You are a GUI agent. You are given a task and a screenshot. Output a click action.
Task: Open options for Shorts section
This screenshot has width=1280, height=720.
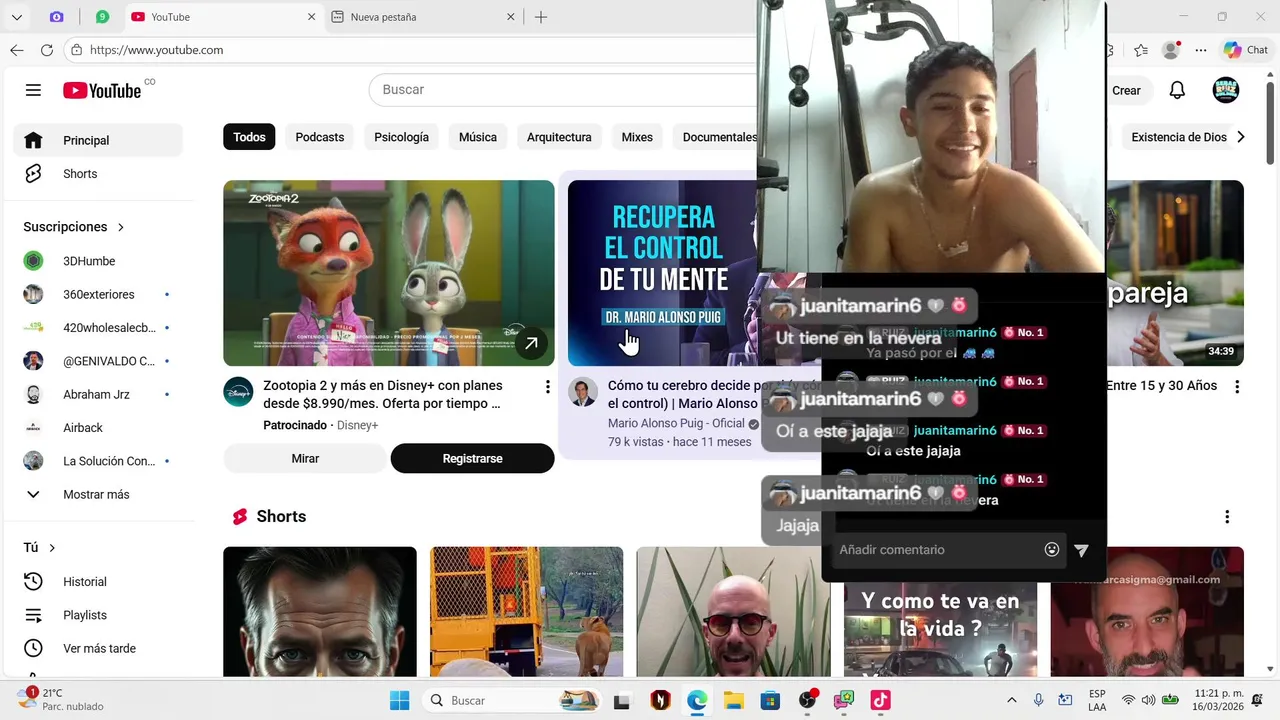[1227, 517]
